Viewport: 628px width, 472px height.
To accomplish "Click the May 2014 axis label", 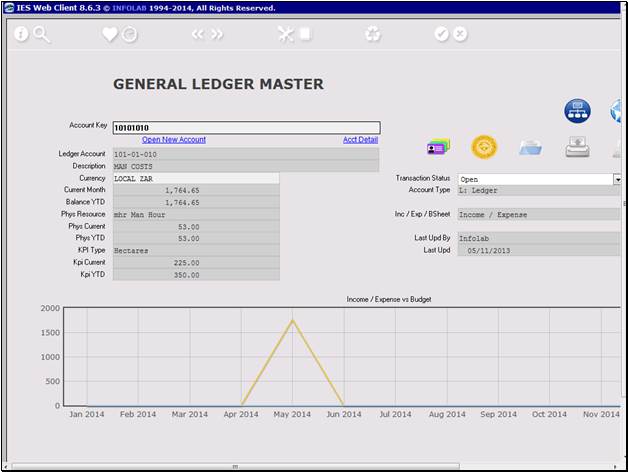I will click(292, 414).
